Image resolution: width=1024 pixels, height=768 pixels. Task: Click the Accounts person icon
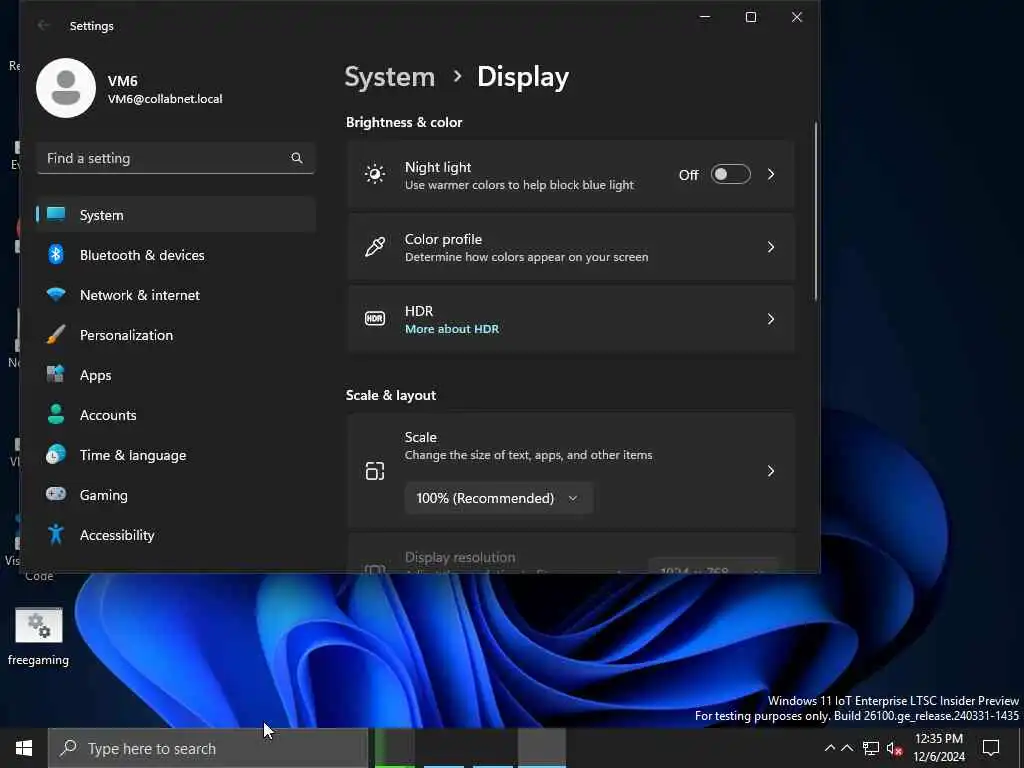click(x=56, y=414)
